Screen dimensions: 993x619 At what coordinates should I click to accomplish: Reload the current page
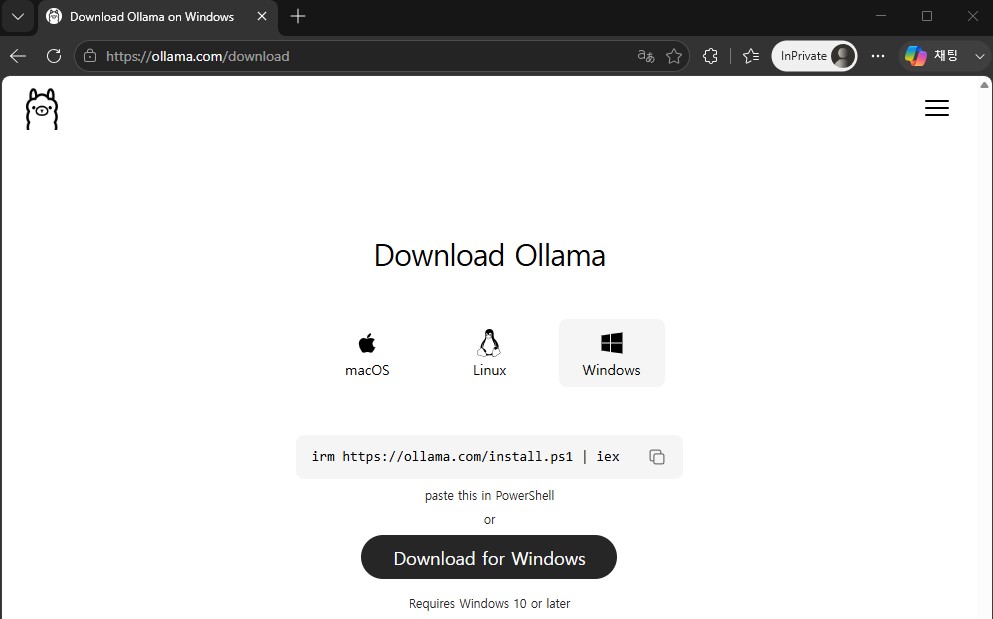pyautogui.click(x=54, y=56)
